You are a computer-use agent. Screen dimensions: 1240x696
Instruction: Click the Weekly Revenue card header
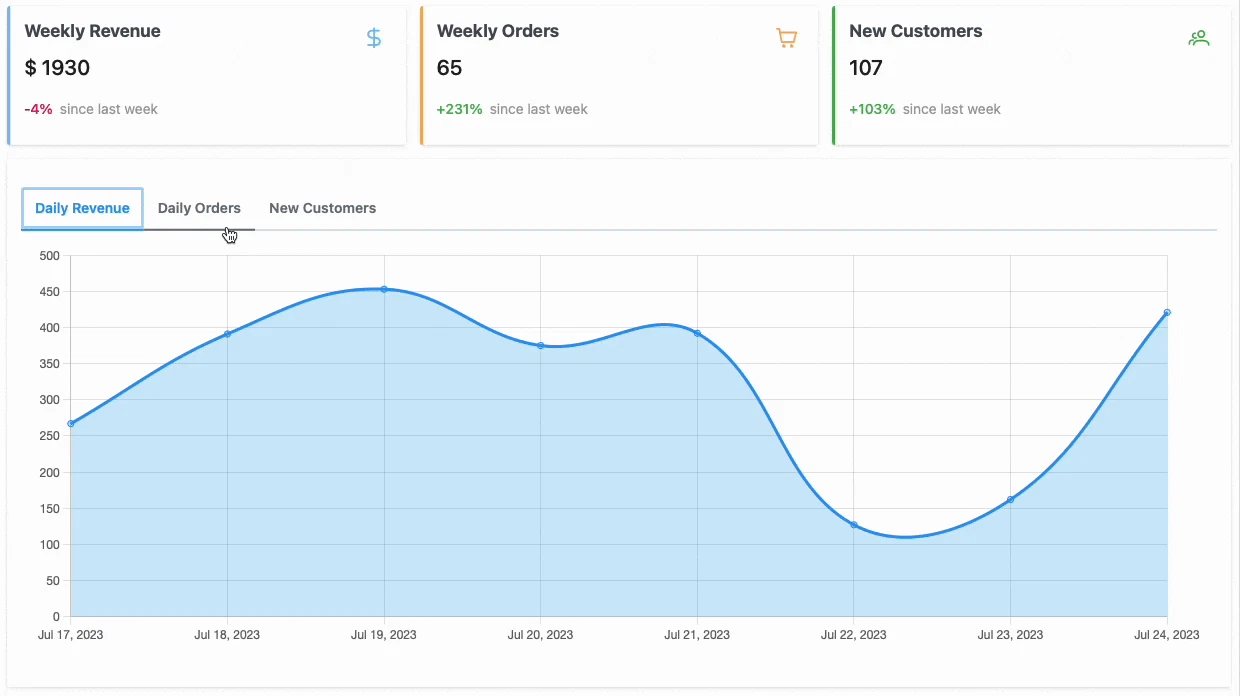(92, 31)
